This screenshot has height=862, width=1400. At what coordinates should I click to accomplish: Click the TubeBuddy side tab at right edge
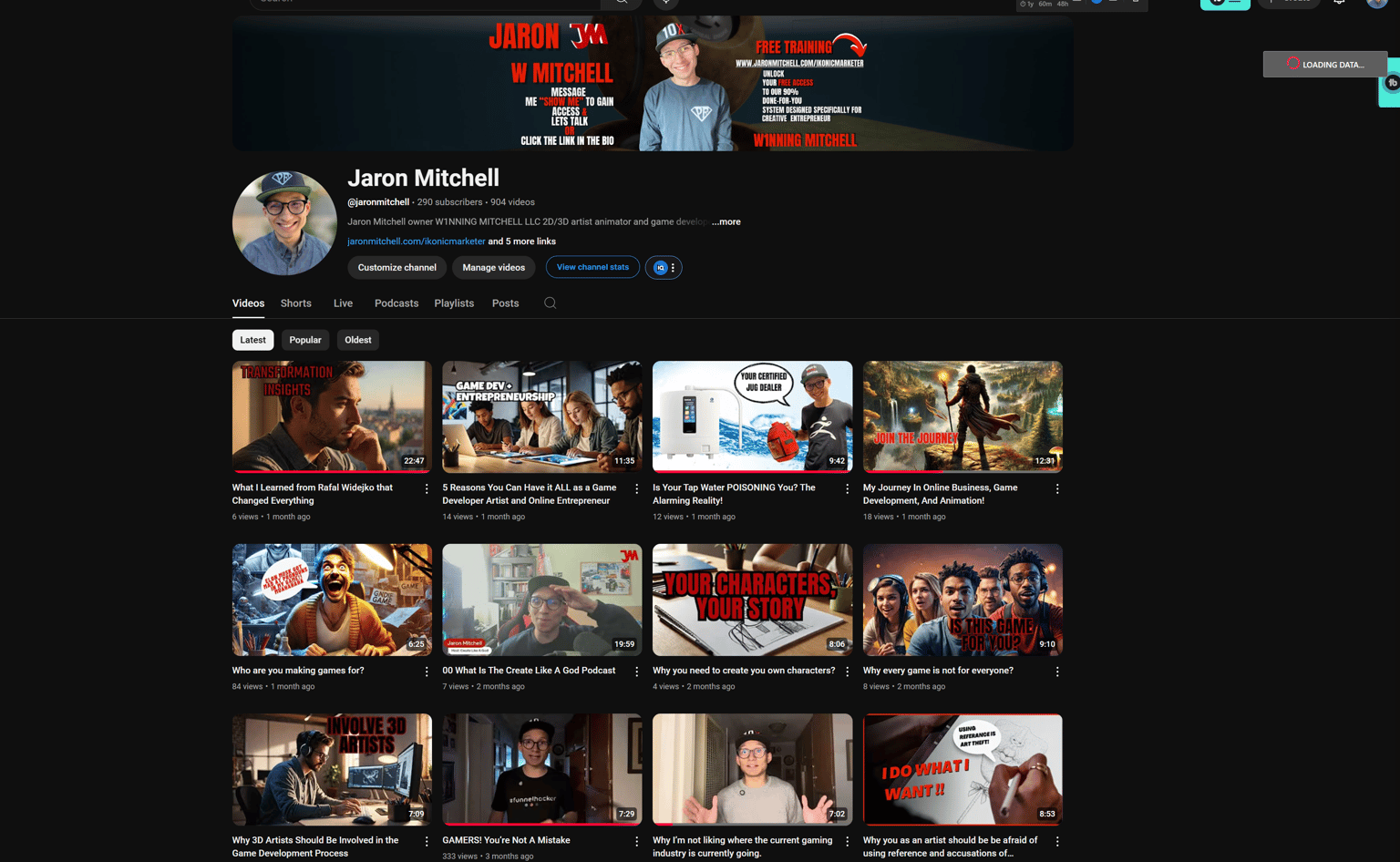click(x=1391, y=83)
